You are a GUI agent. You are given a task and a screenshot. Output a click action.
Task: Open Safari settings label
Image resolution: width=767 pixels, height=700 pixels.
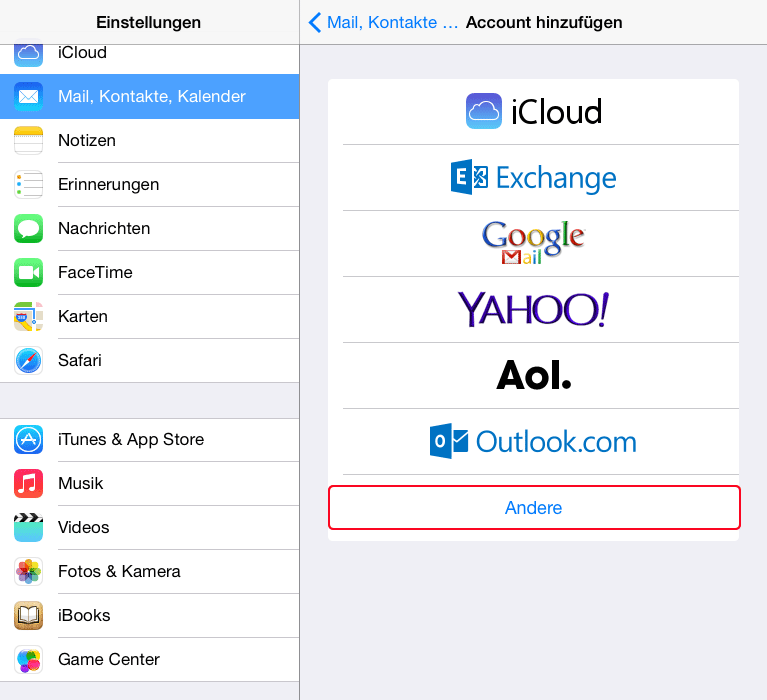point(80,361)
